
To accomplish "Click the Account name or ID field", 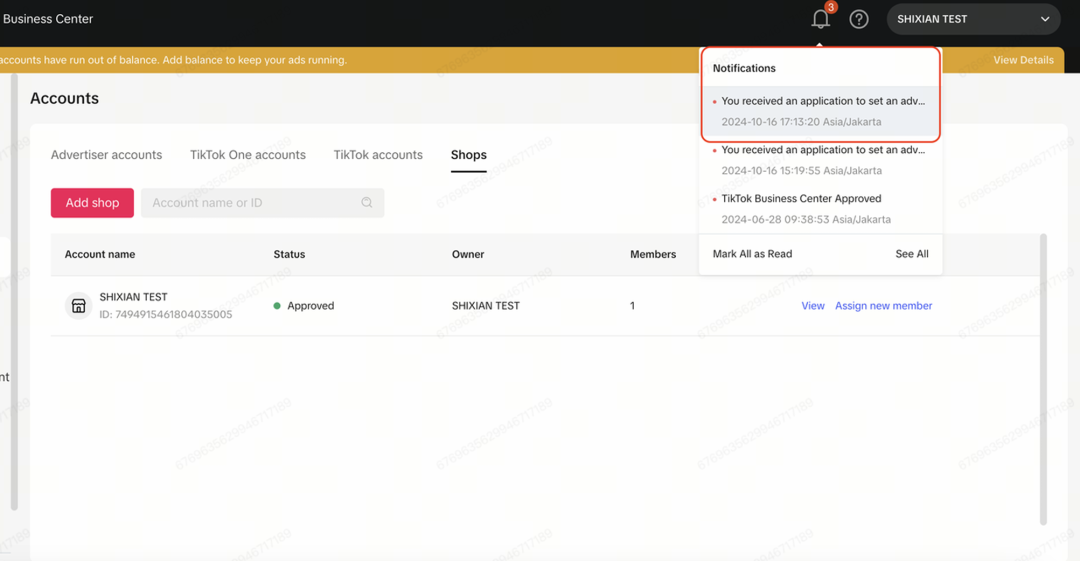I will tap(250, 203).
